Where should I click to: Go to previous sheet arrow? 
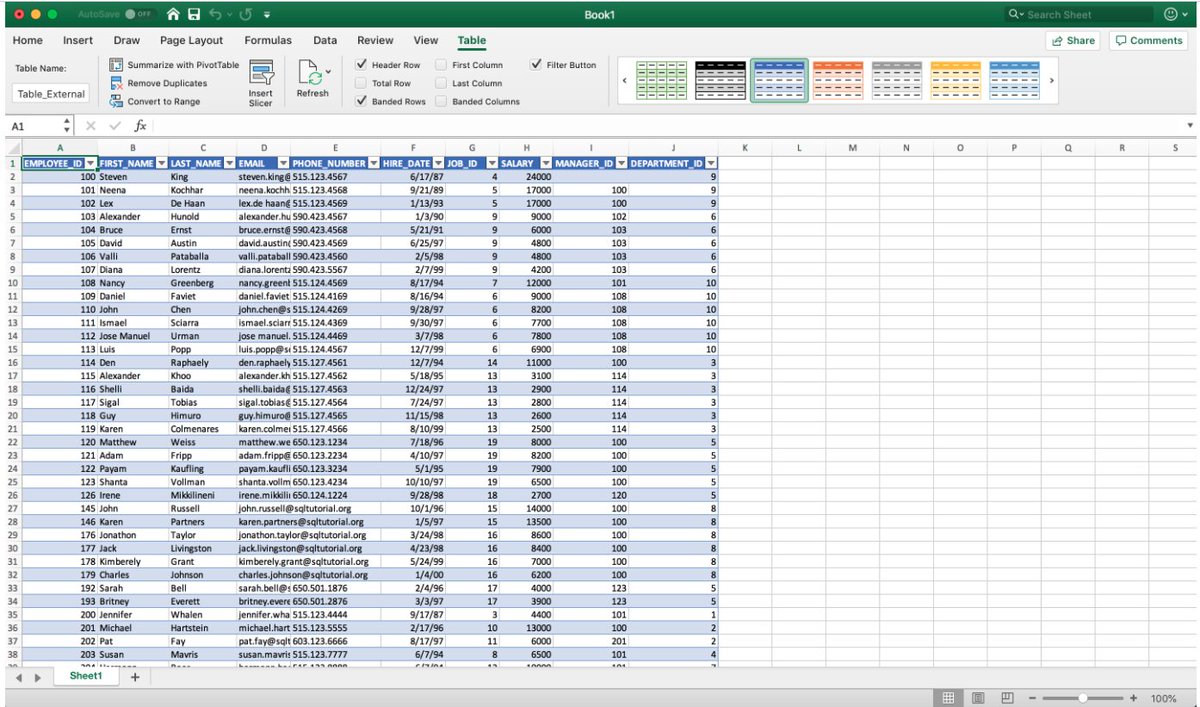pyautogui.click(x=19, y=677)
